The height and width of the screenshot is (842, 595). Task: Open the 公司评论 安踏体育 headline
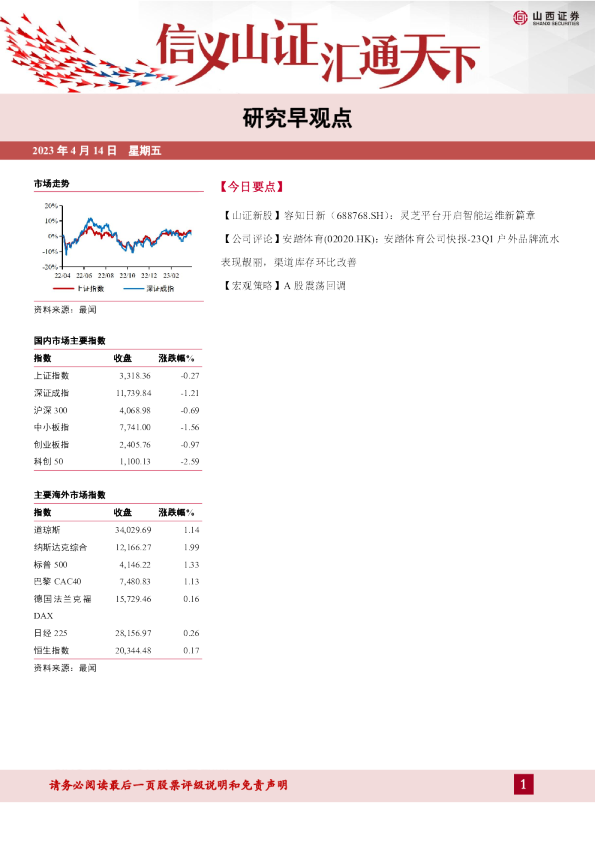390,250
